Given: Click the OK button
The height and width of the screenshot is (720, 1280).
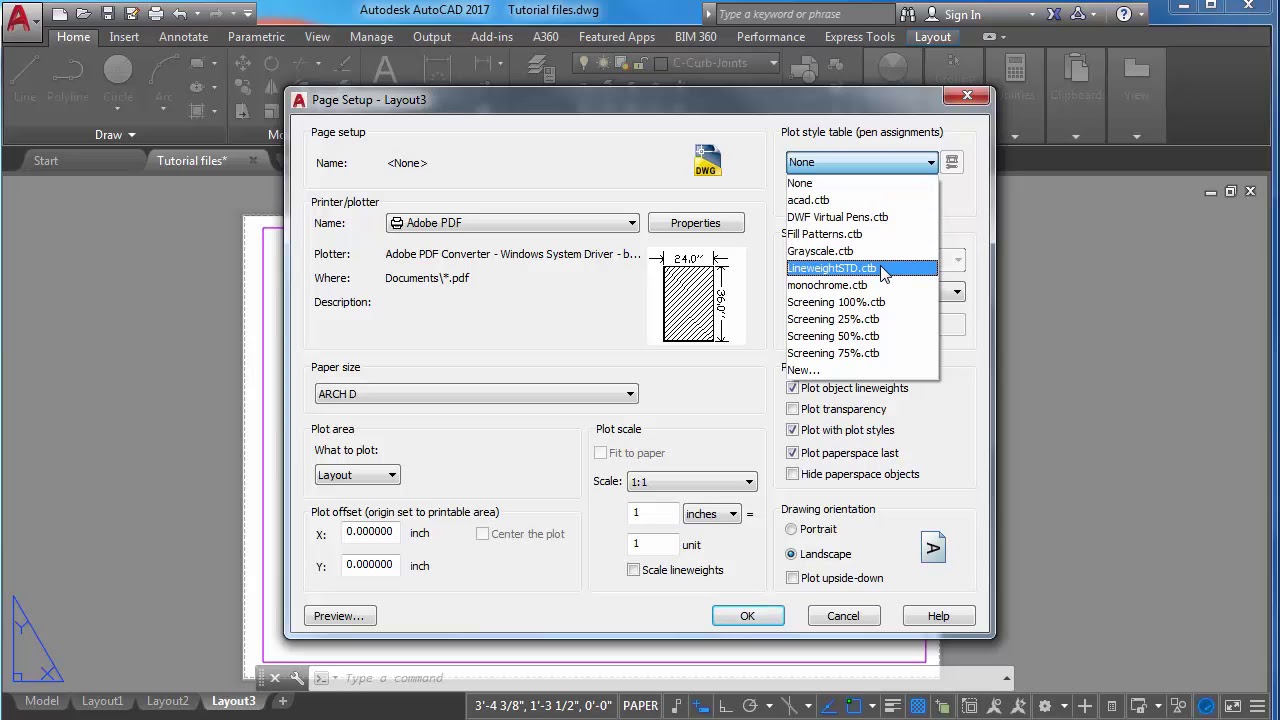Looking at the screenshot, I should tap(748, 616).
